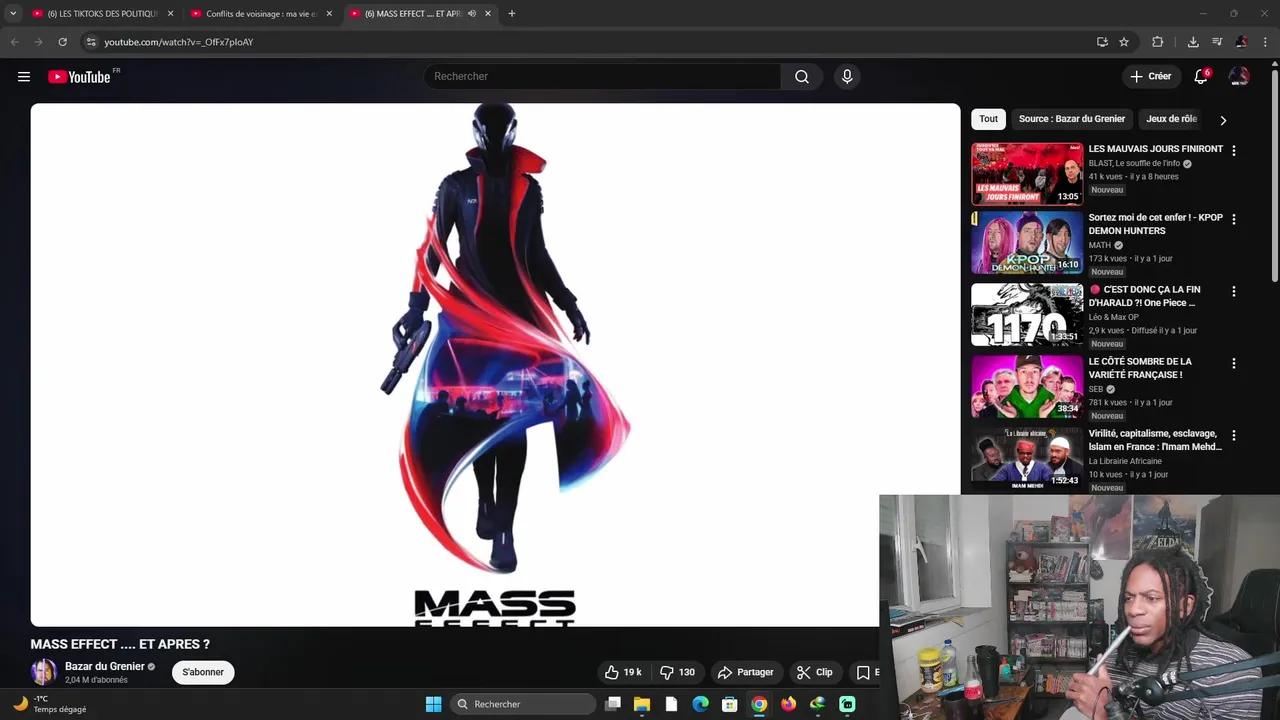Open options for One Piece Harald video

1234,291
